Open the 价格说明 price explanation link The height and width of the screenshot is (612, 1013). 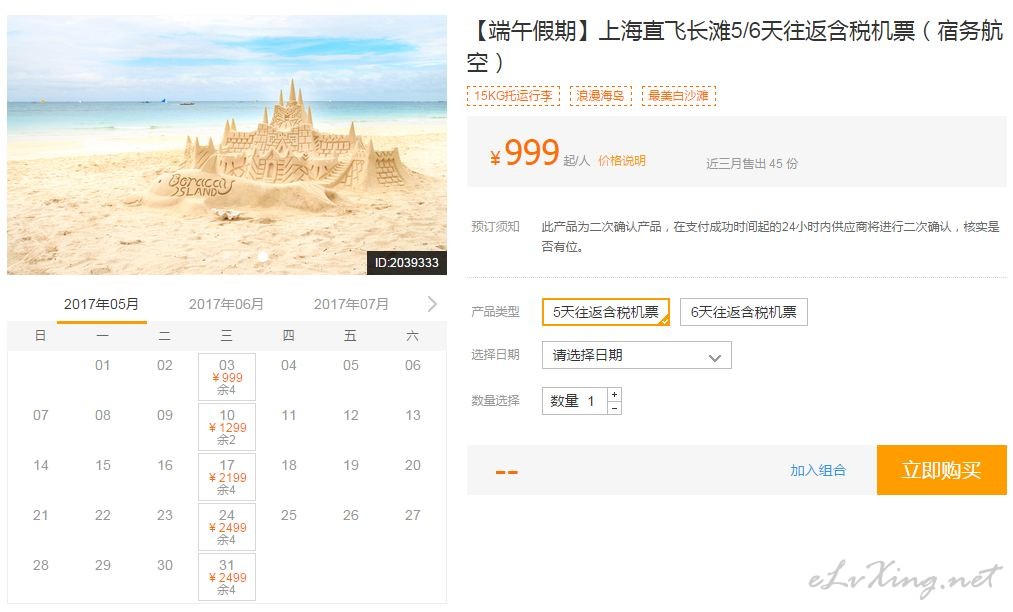[621, 161]
